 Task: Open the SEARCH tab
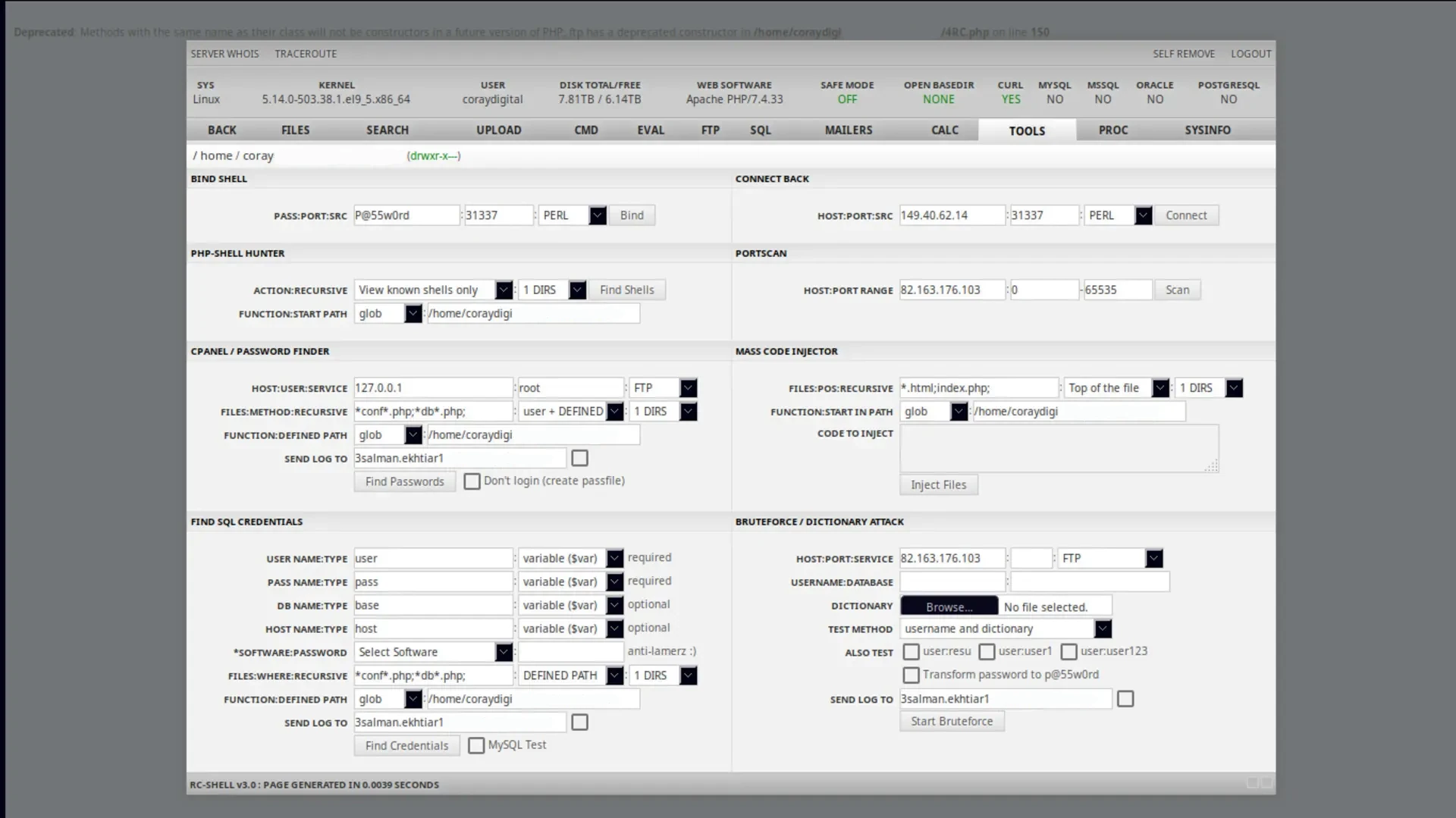coord(388,130)
